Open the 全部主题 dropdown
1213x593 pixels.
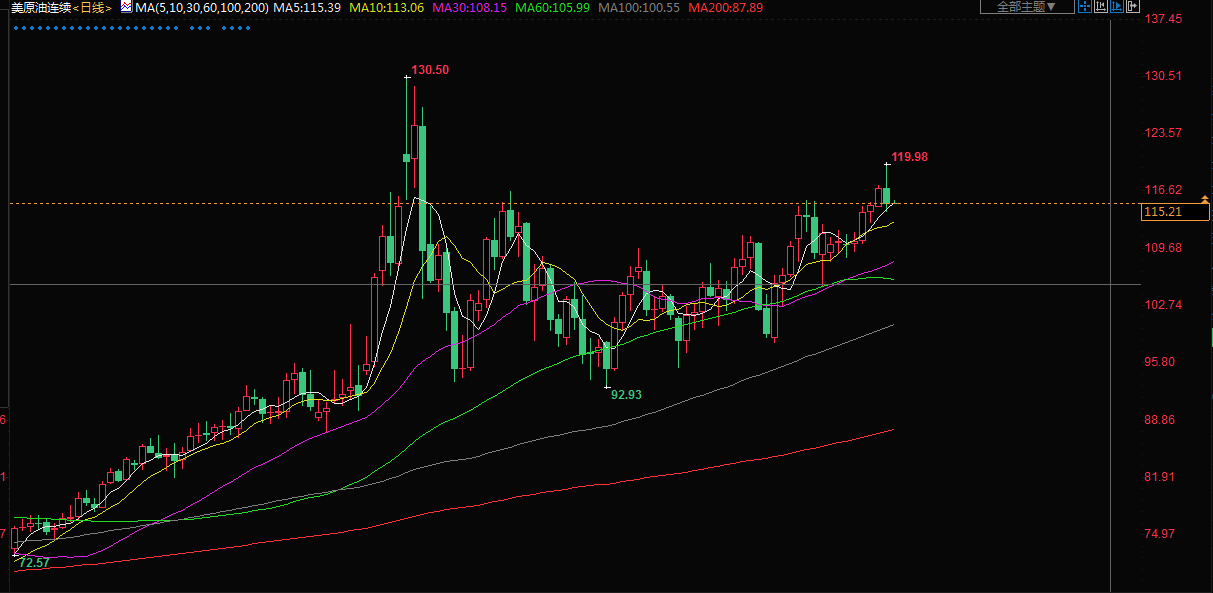pos(1026,7)
